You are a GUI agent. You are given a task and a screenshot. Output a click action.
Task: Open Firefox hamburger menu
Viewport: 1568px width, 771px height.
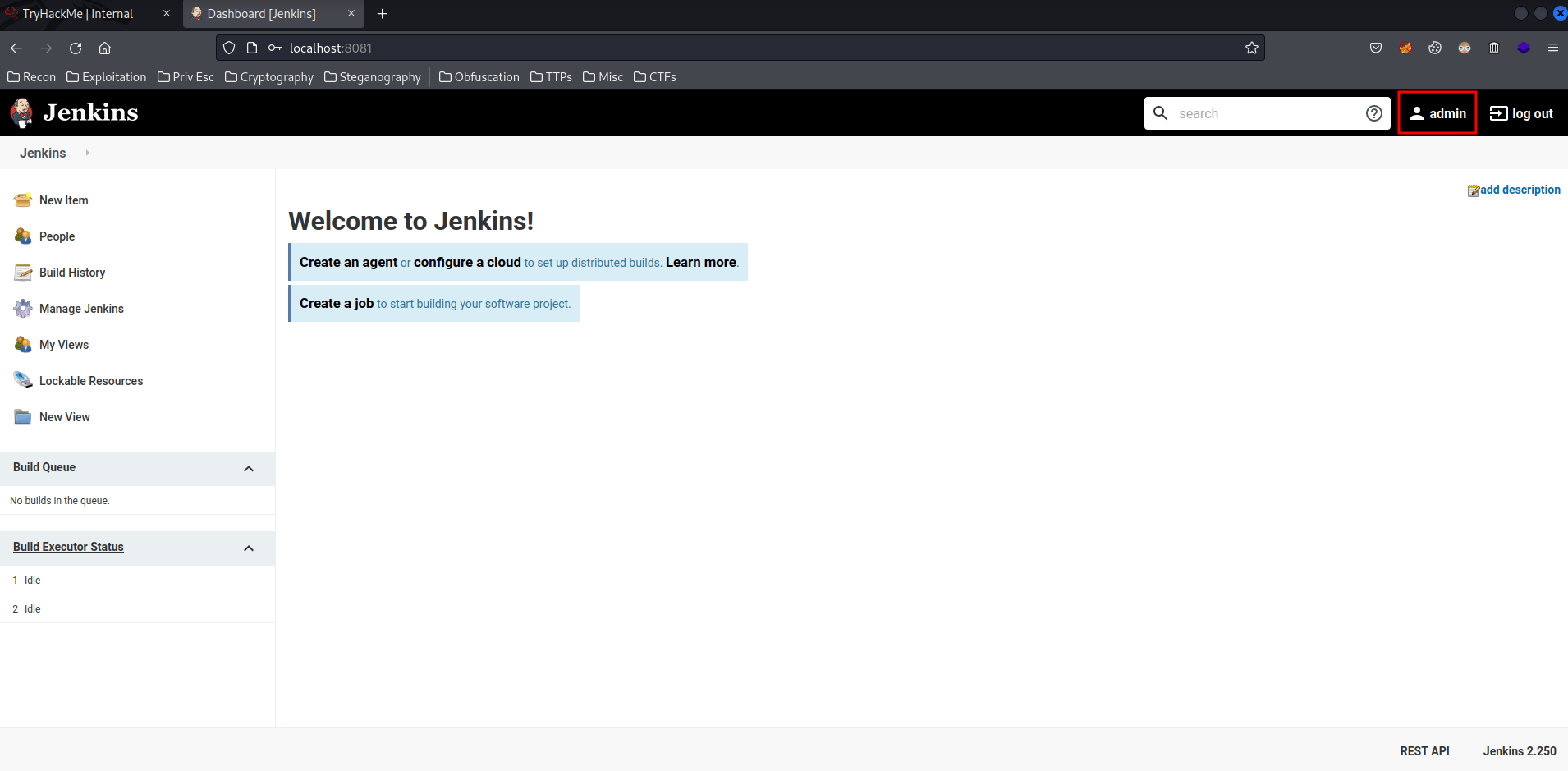[x=1553, y=48]
